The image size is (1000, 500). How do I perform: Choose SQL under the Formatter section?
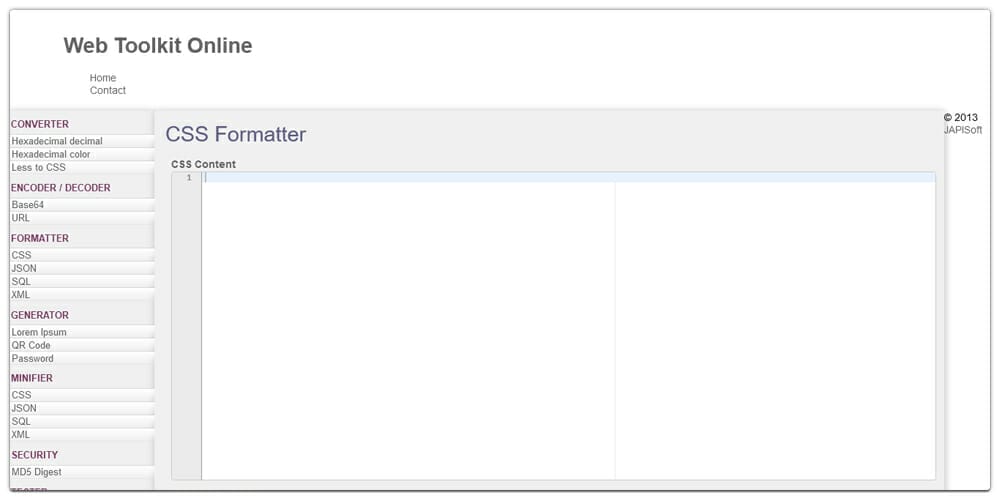(21, 282)
